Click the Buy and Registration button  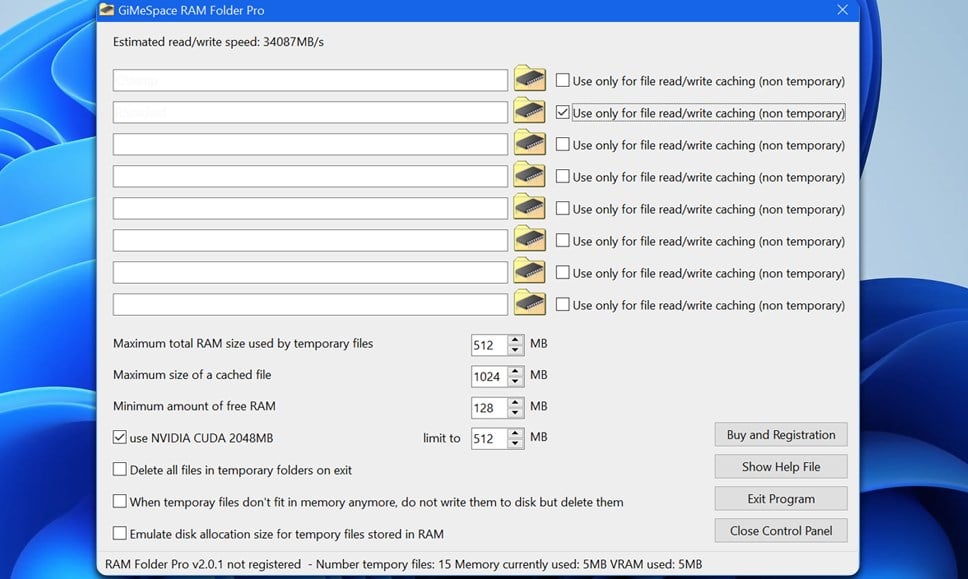point(781,435)
